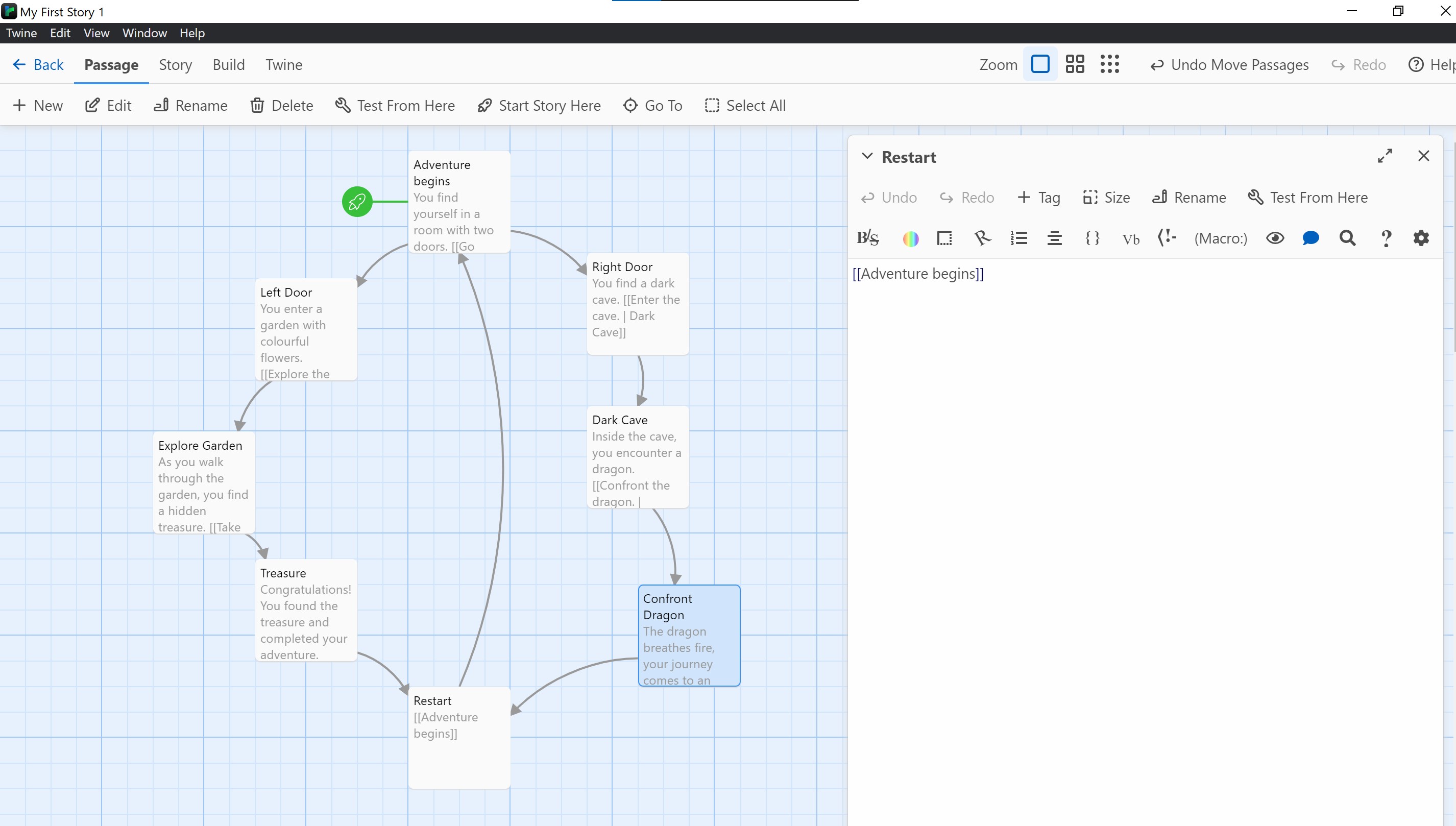Click the text alignment icon
This screenshot has width=1456, height=826.
(x=1054, y=238)
